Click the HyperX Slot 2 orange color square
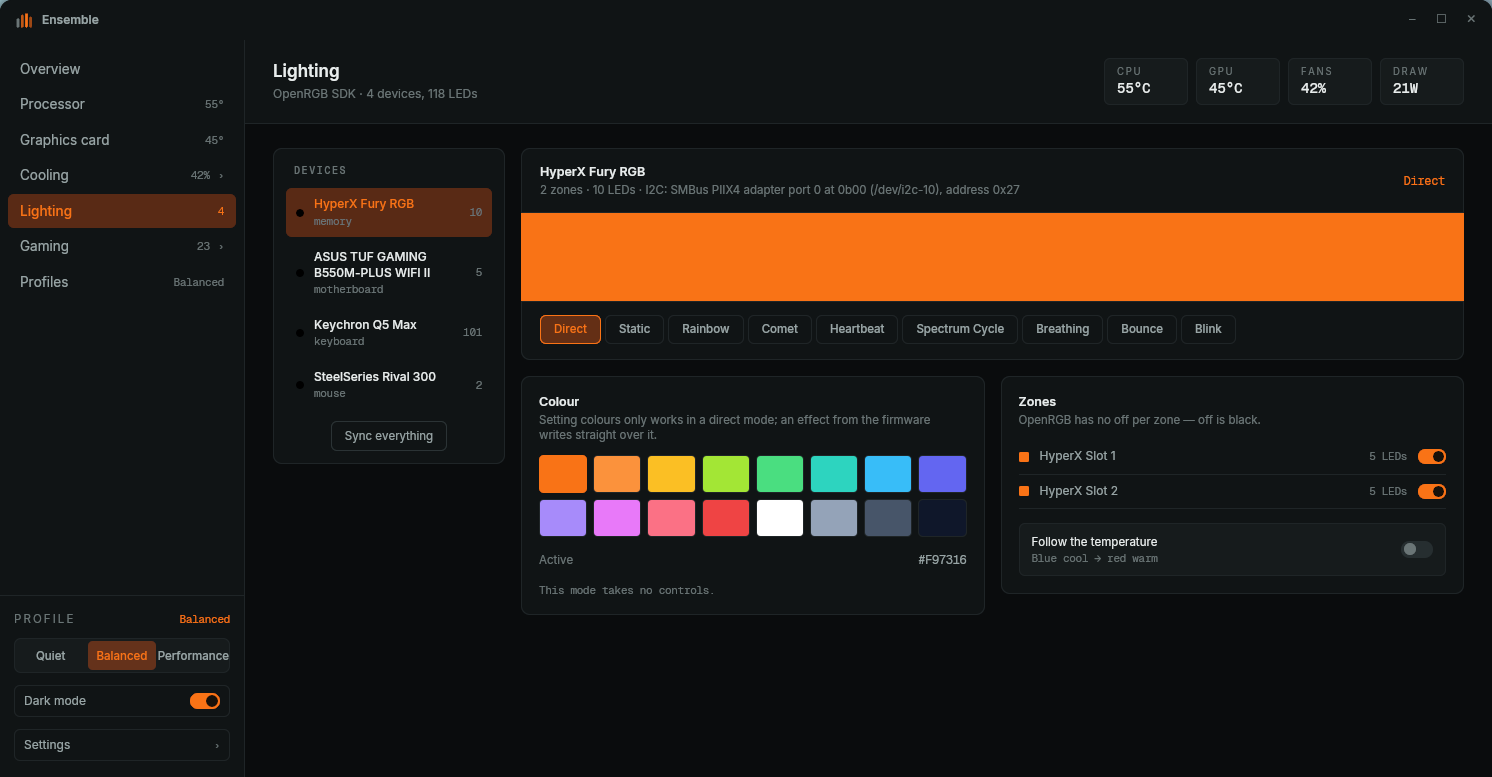 1024,491
